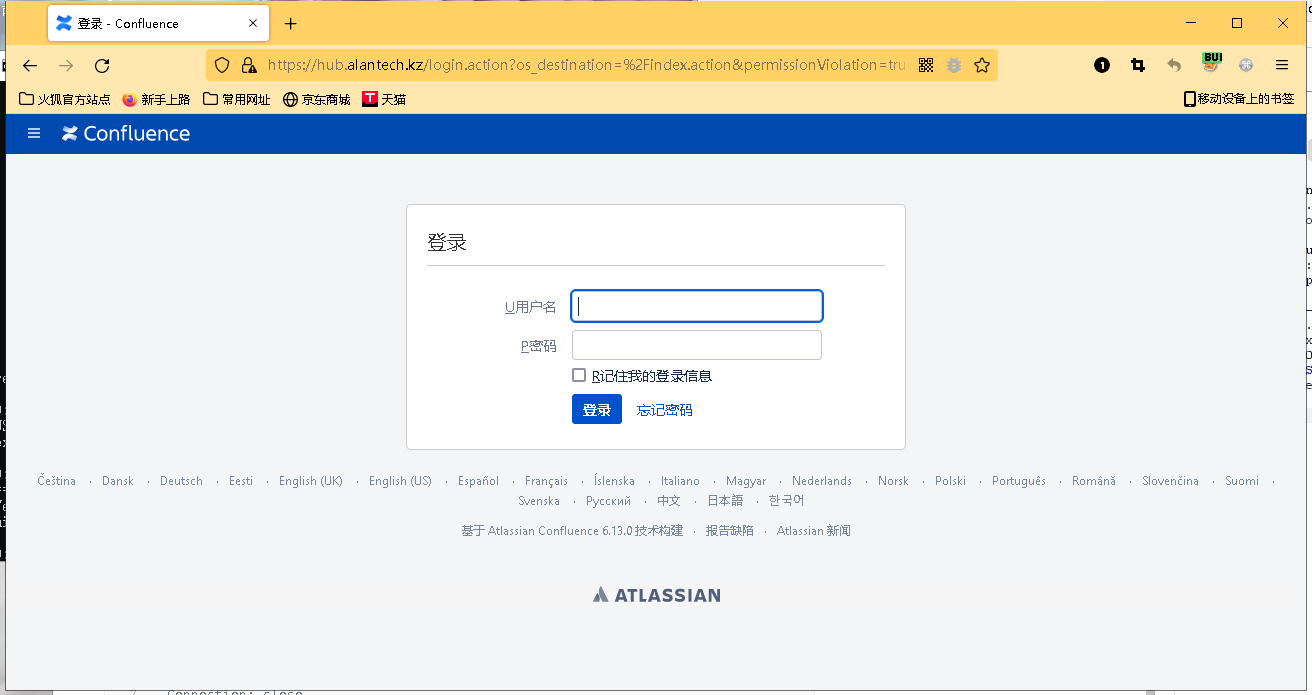
Task: Open the Confluence sidebar hamburger menu
Action: click(x=34, y=133)
